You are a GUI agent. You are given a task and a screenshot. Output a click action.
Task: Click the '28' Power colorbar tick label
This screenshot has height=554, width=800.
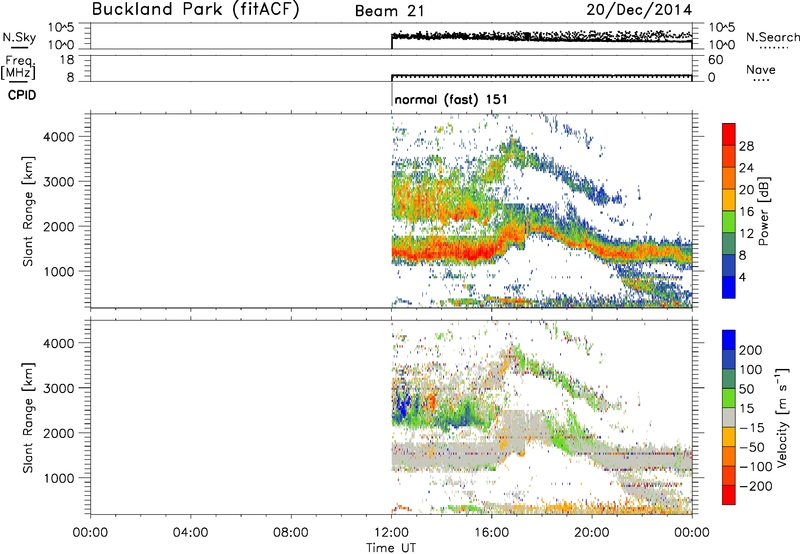[746, 146]
